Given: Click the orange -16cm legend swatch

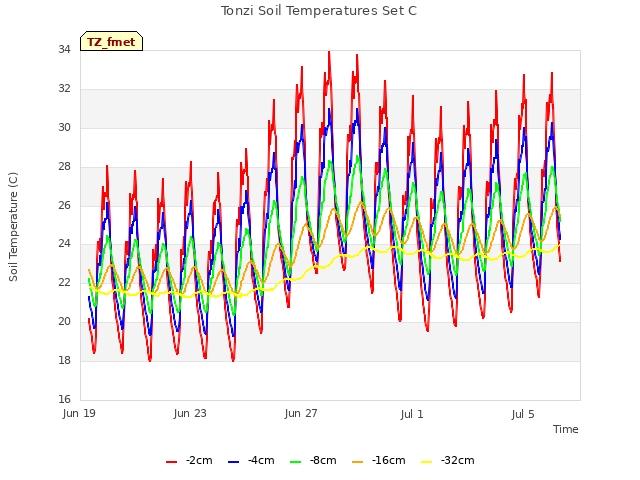Looking at the screenshot, I should point(358,462).
